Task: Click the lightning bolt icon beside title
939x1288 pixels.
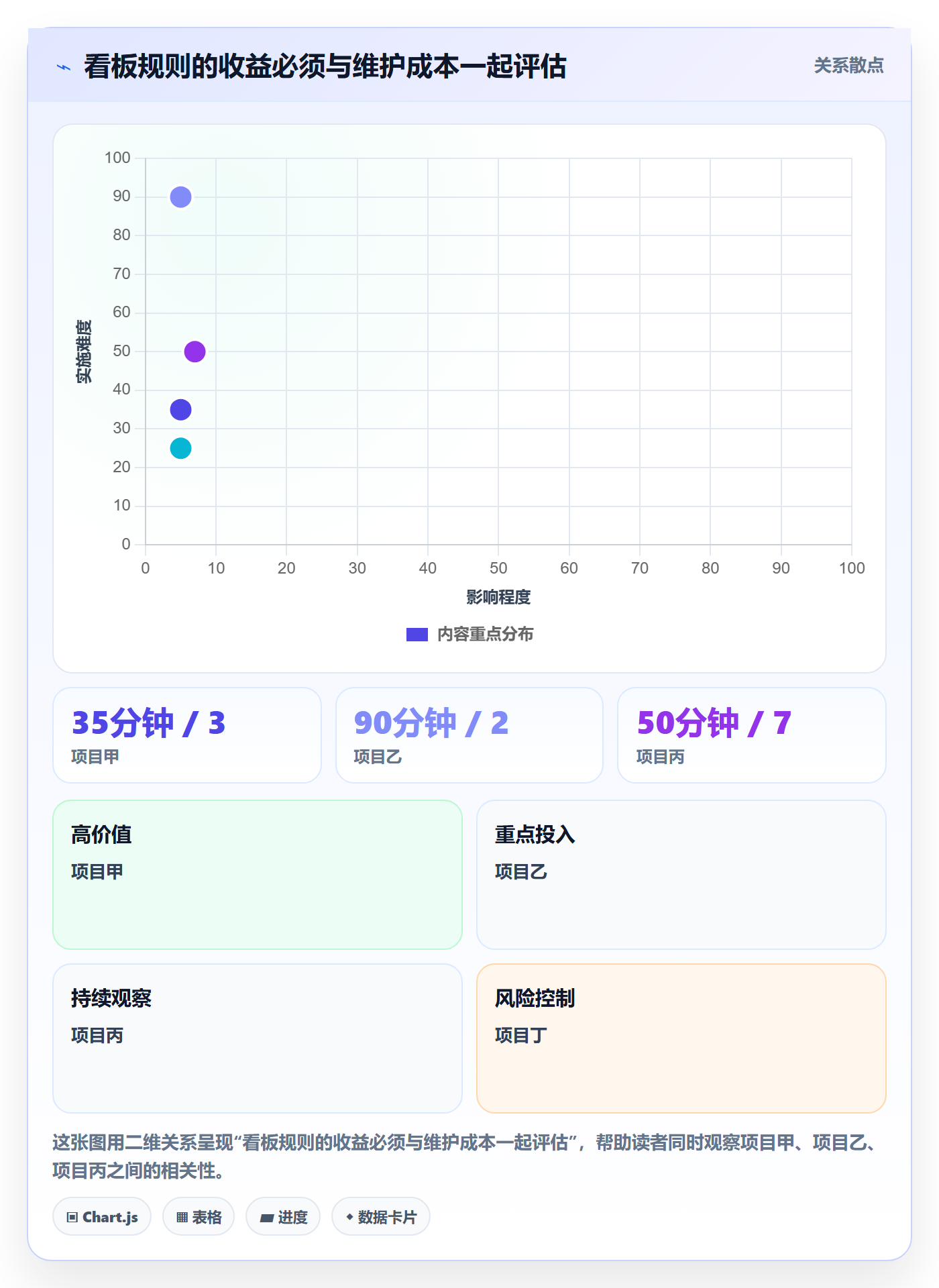Action: (64, 67)
